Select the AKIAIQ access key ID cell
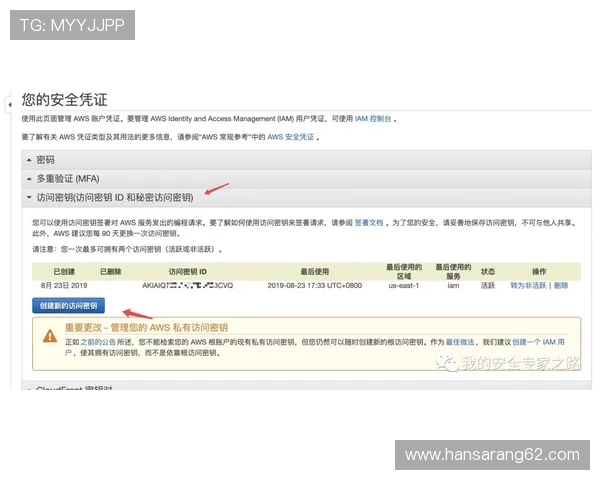The width and height of the screenshot is (600, 480). tap(188, 286)
